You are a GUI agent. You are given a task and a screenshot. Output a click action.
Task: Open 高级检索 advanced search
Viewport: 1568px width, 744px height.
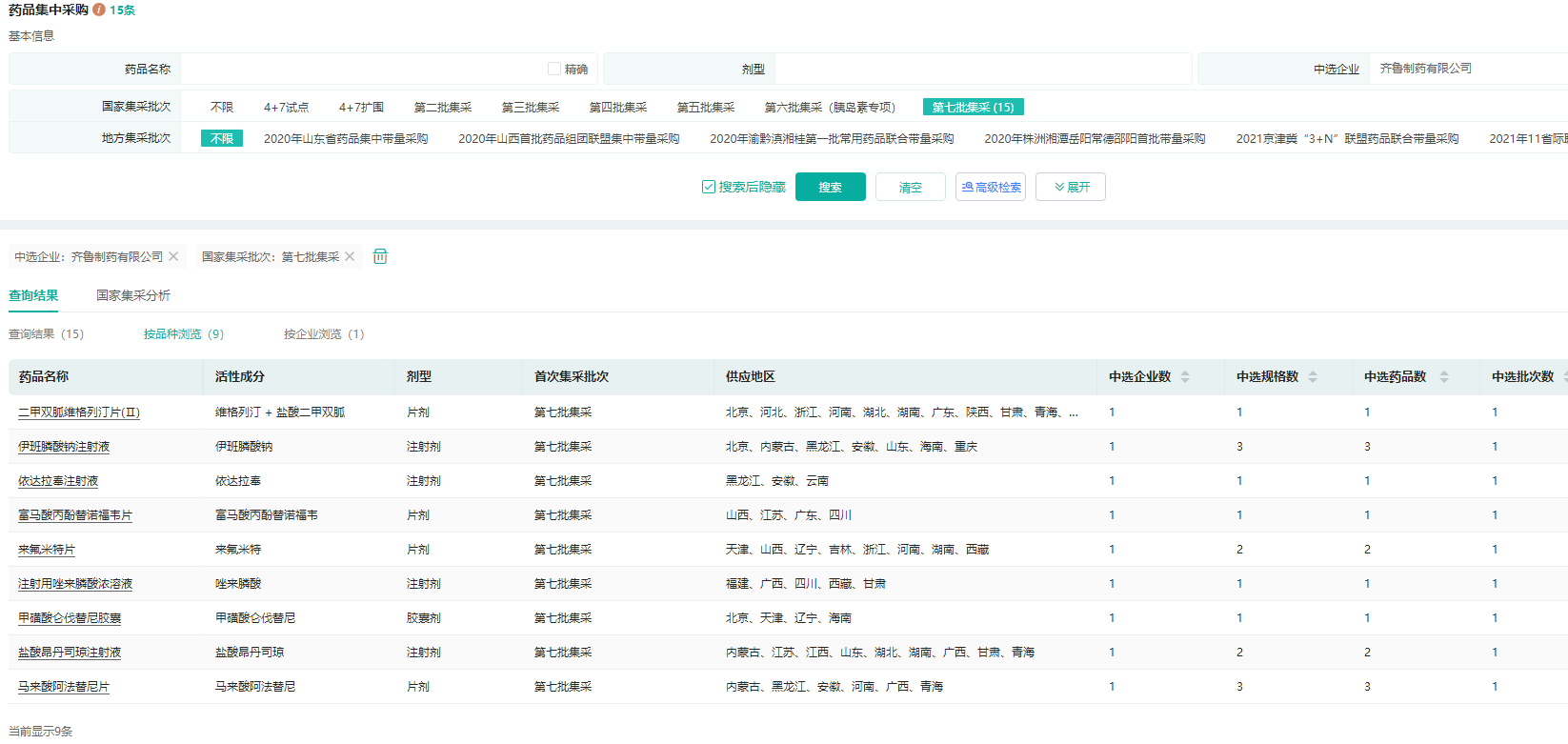[991, 187]
